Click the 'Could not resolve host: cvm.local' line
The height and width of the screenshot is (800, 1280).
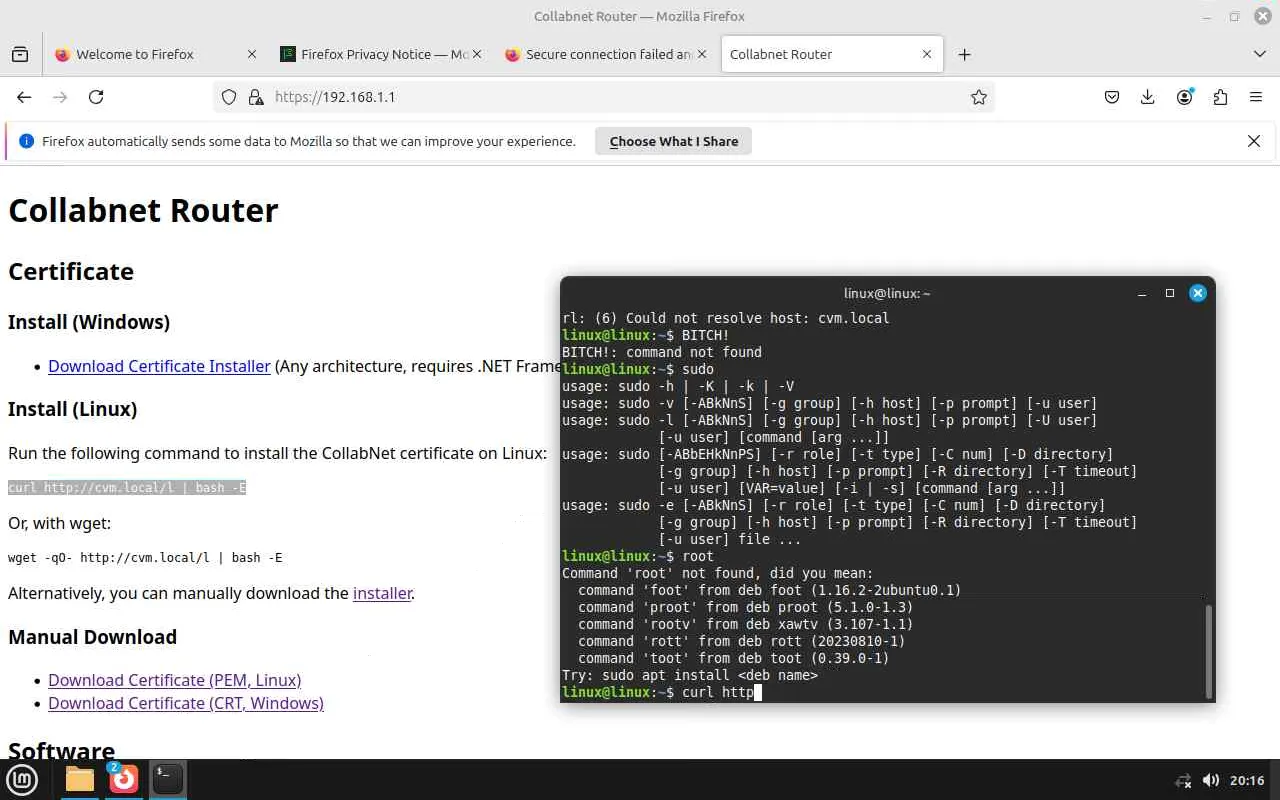pos(725,318)
